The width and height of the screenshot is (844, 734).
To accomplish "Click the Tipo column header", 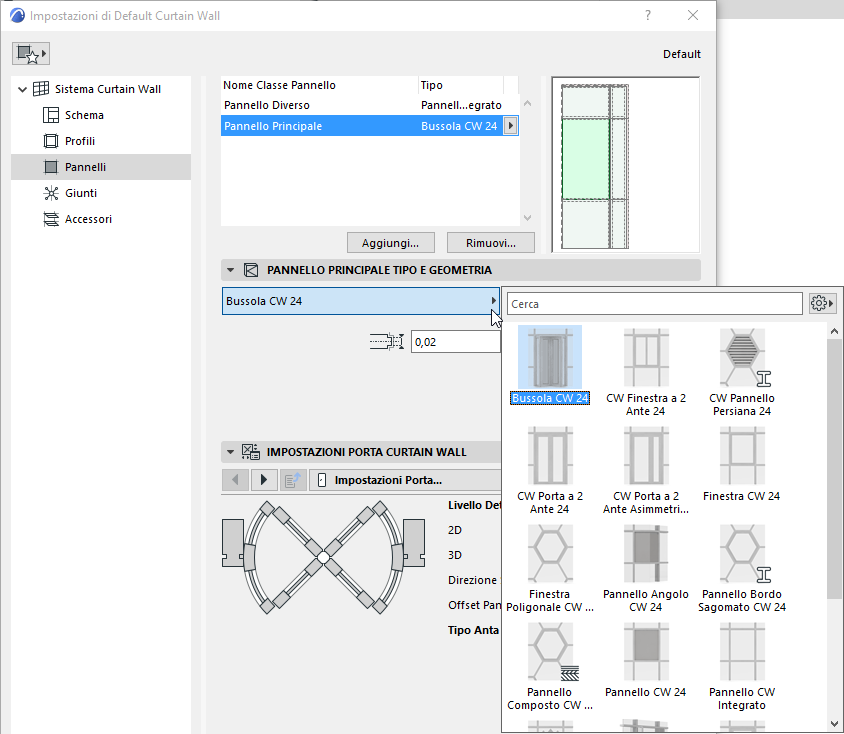I will 461,85.
